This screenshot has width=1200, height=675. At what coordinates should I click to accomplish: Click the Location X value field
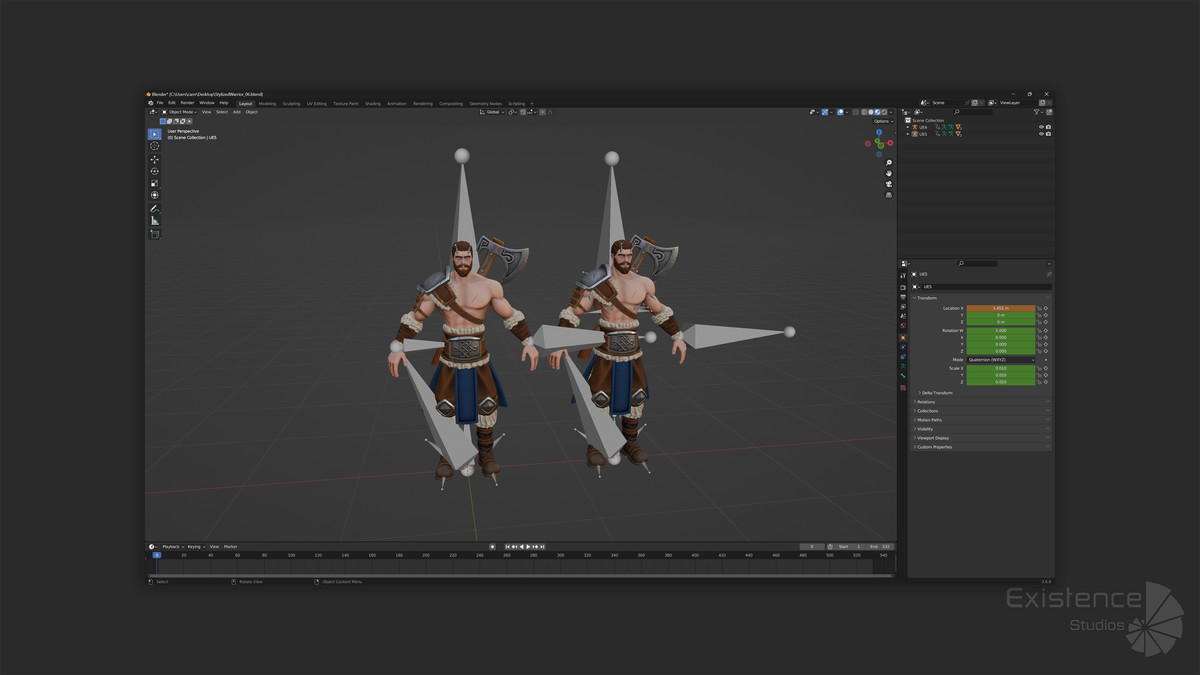(1001, 308)
